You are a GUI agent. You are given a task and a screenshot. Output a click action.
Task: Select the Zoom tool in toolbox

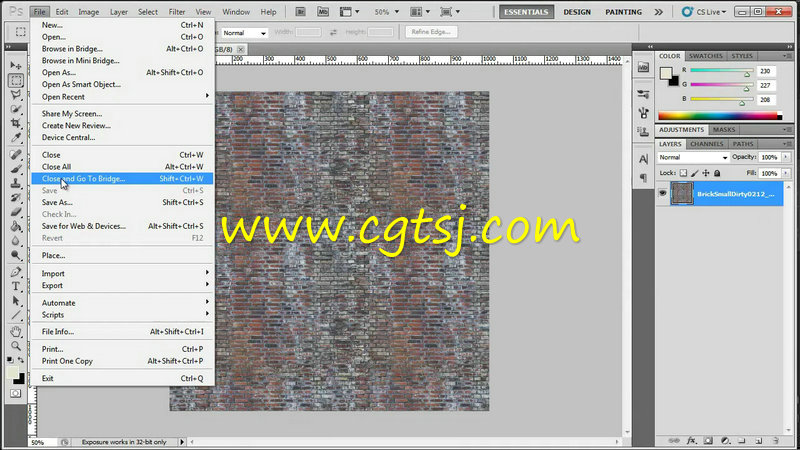(x=16, y=346)
